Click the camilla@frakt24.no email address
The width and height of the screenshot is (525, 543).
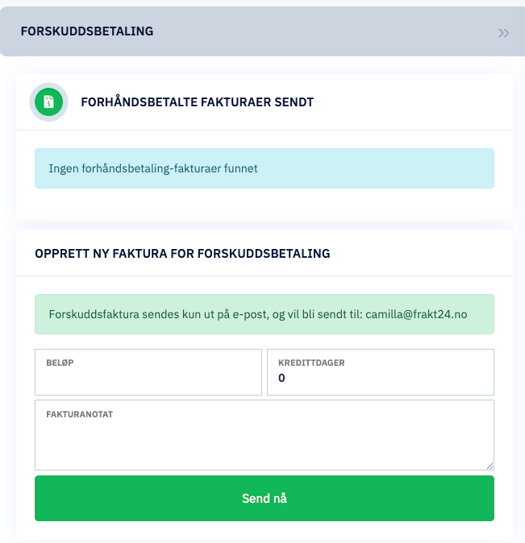[x=416, y=314]
